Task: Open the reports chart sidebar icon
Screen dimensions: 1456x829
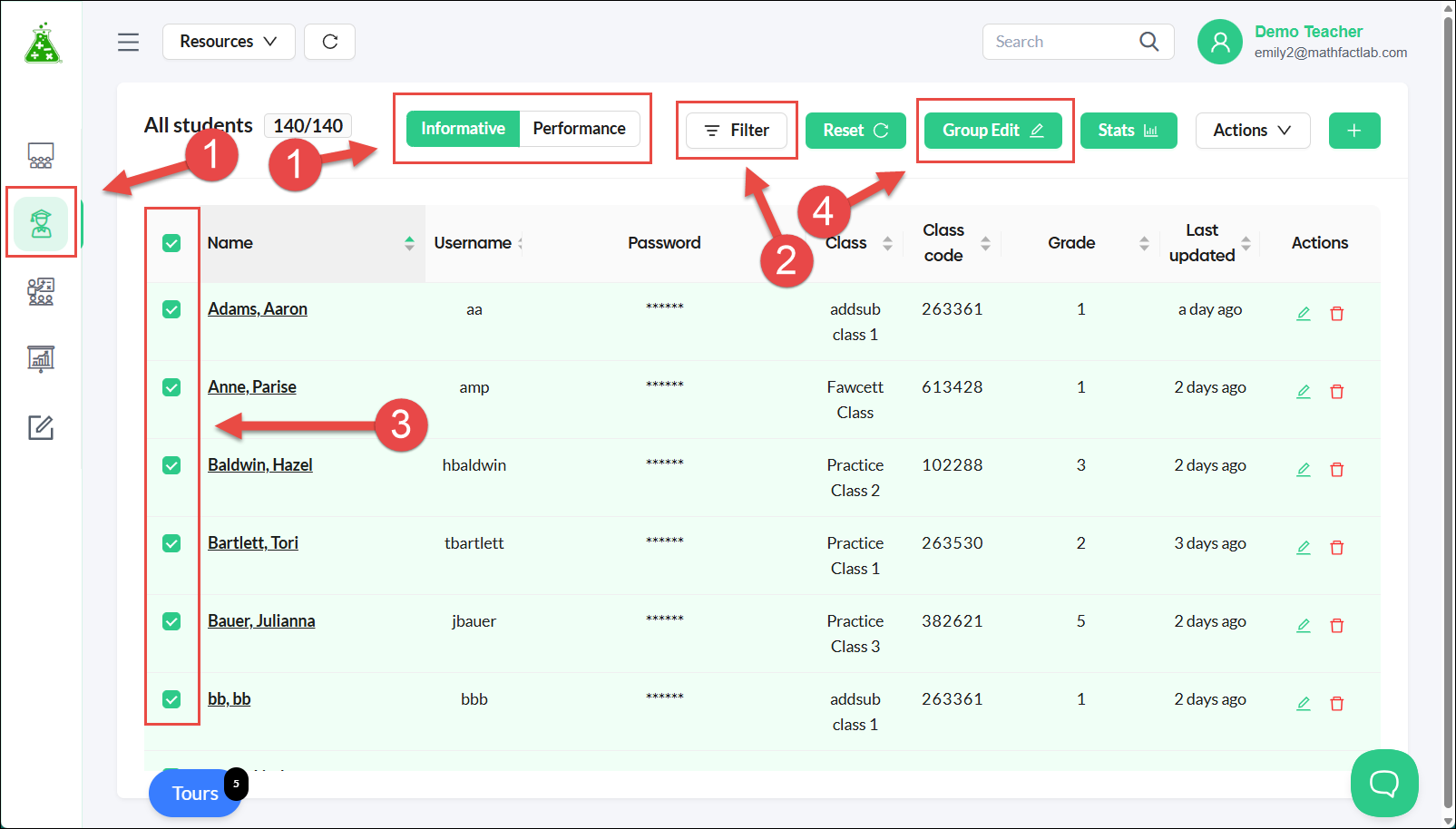Action: pos(41,359)
